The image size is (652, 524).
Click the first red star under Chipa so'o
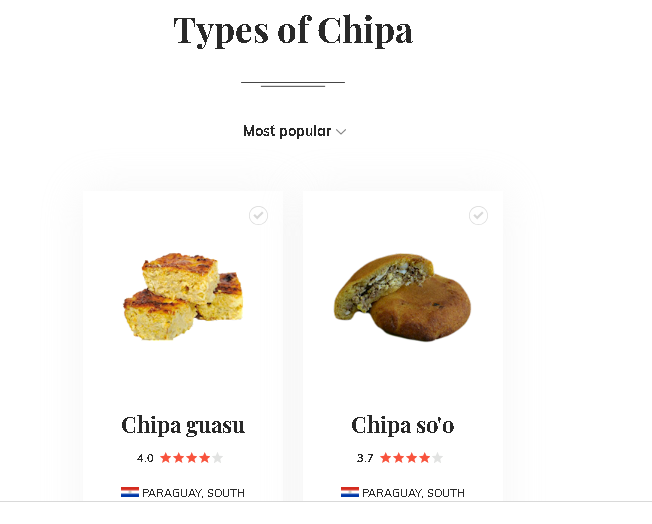pyautogui.click(x=385, y=458)
